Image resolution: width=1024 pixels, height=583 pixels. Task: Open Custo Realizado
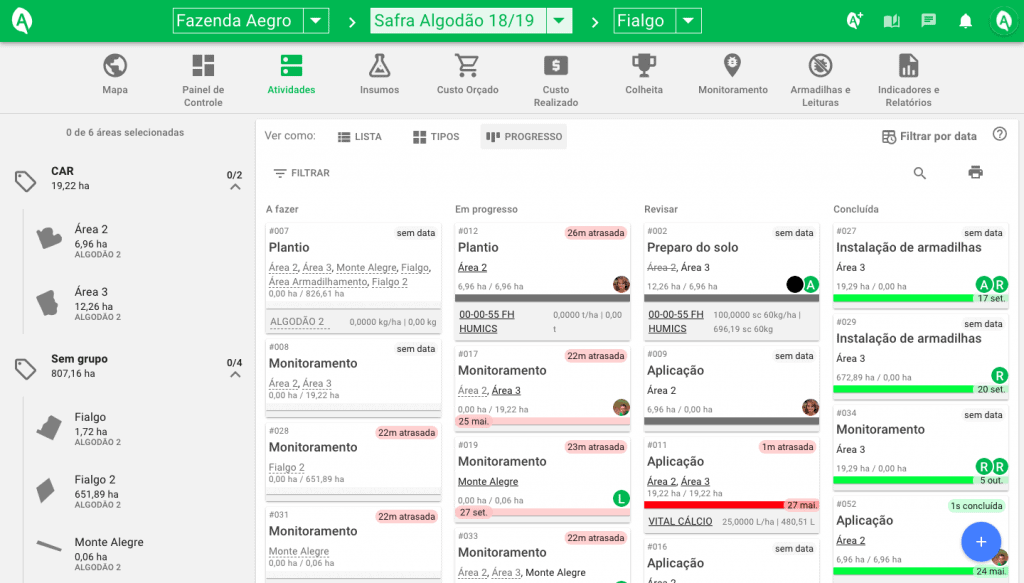(555, 75)
